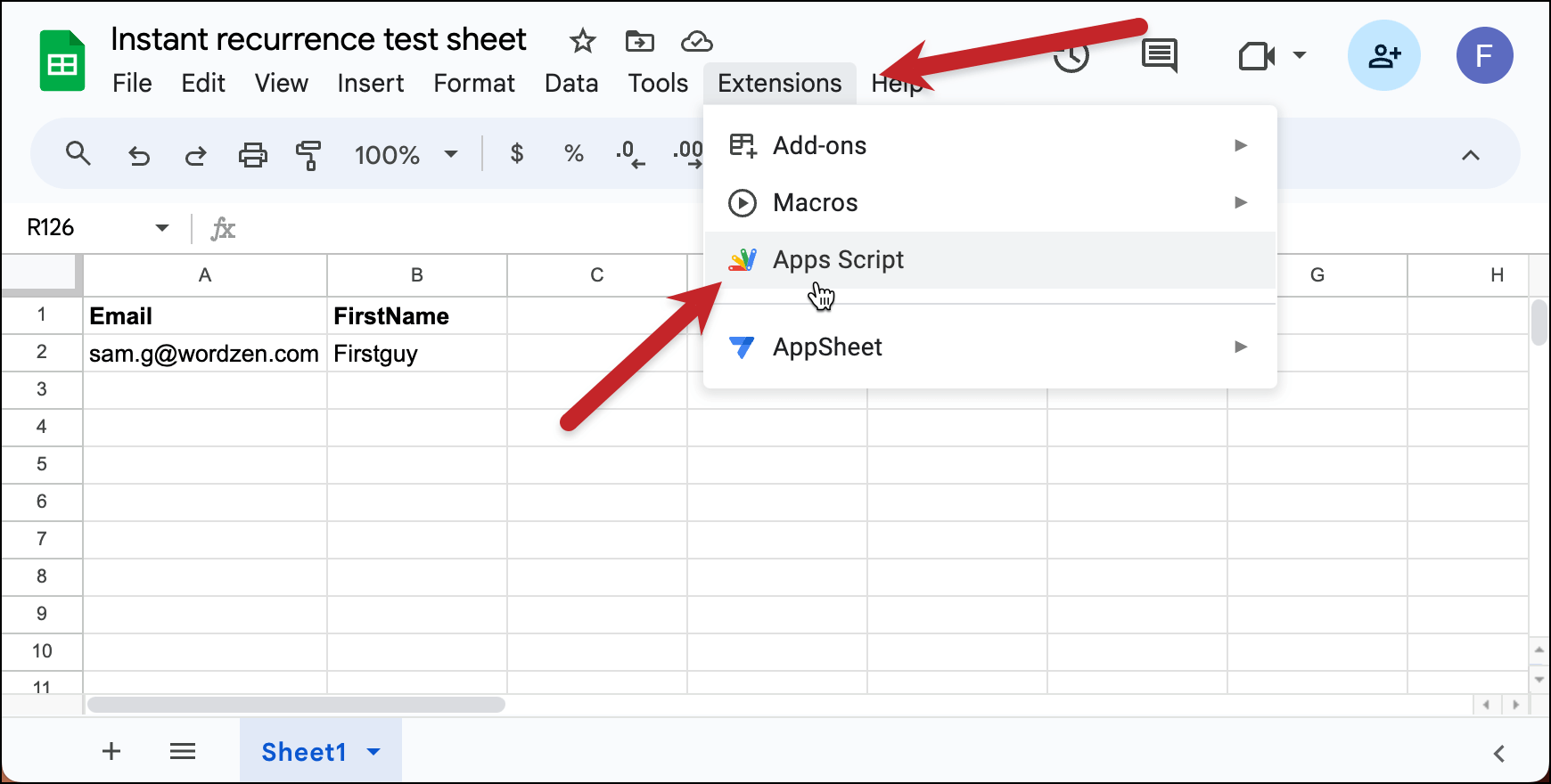The height and width of the screenshot is (784, 1551).
Task: Open version history clock icon
Action: [x=1071, y=57]
